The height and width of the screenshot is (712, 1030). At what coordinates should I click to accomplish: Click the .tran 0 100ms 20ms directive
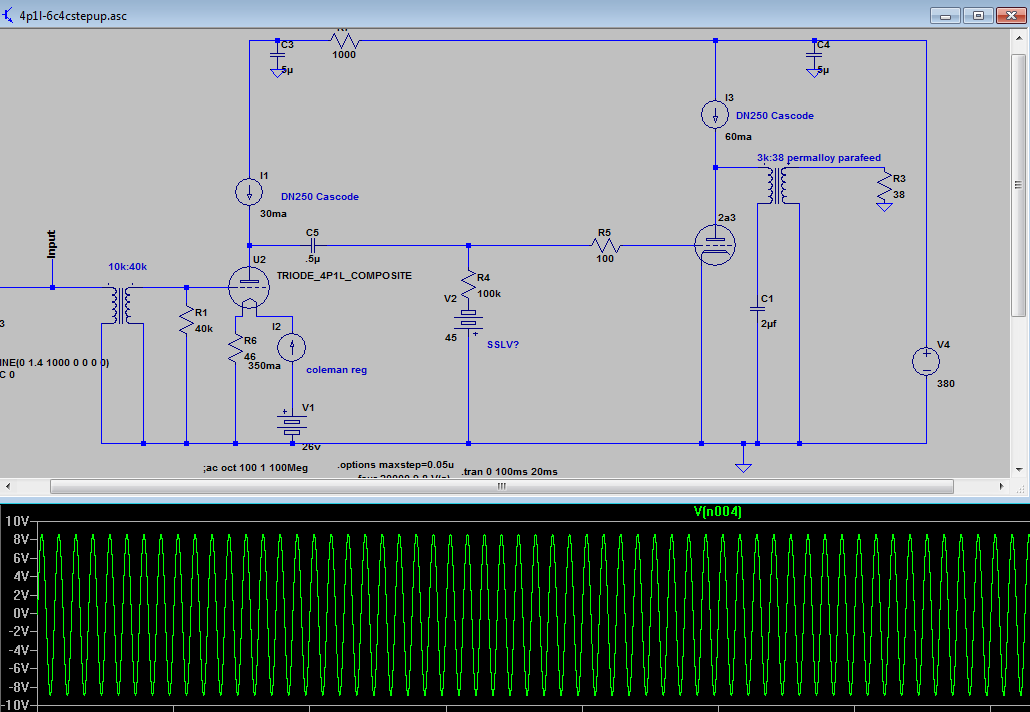(509, 472)
